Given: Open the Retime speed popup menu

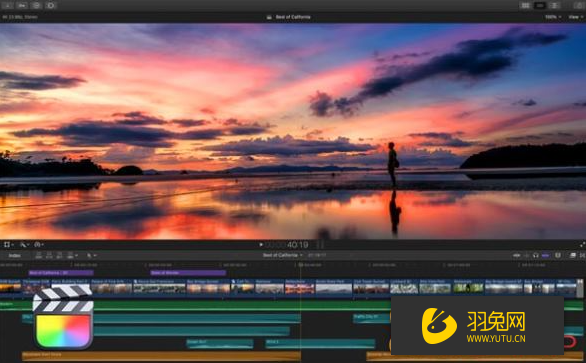Looking at the screenshot, I should pos(39,244).
